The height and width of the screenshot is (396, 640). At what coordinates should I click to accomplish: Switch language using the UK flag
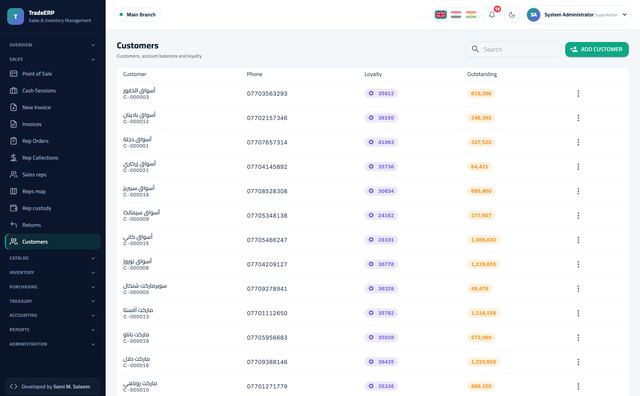click(440, 15)
